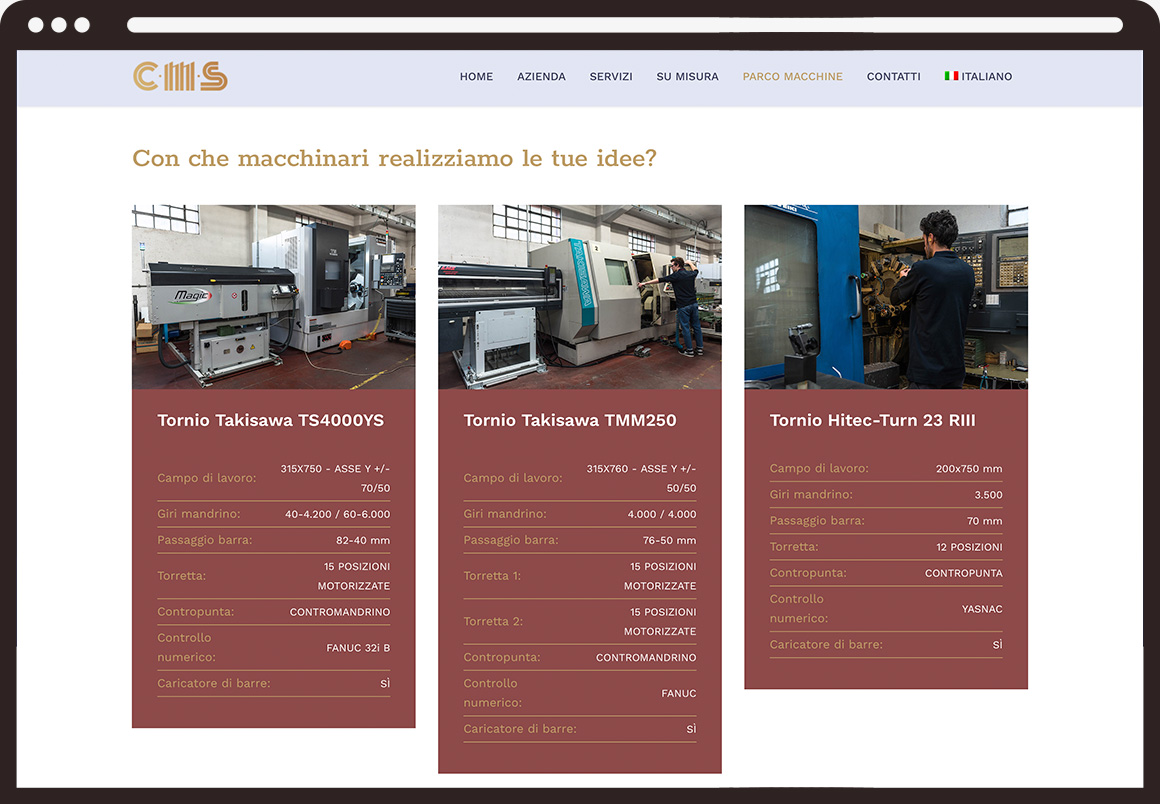Select '315X750 - ASSE Y +/- 70/50' value
The image size is (1160, 804).
pos(335,479)
